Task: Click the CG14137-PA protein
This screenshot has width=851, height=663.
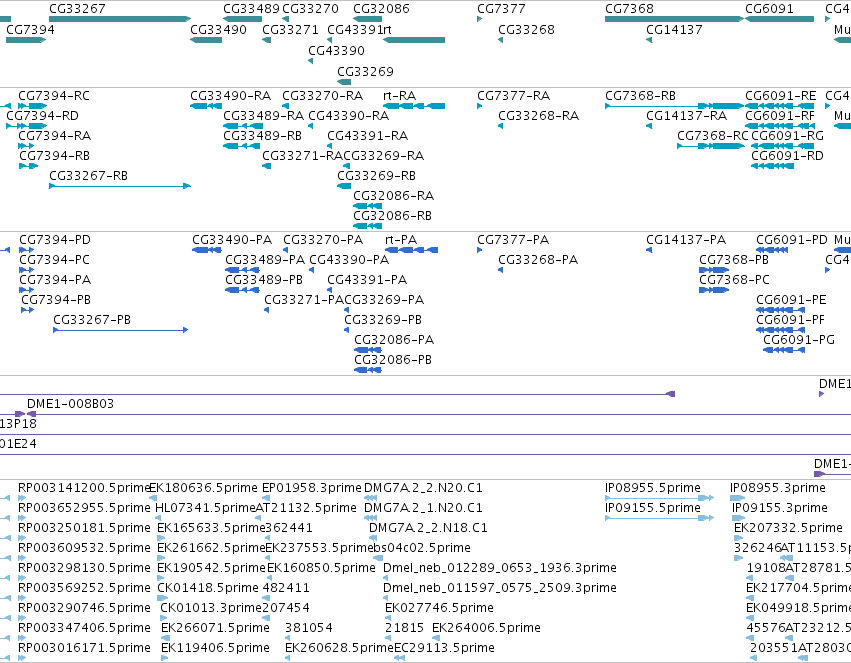Action: (x=649, y=250)
